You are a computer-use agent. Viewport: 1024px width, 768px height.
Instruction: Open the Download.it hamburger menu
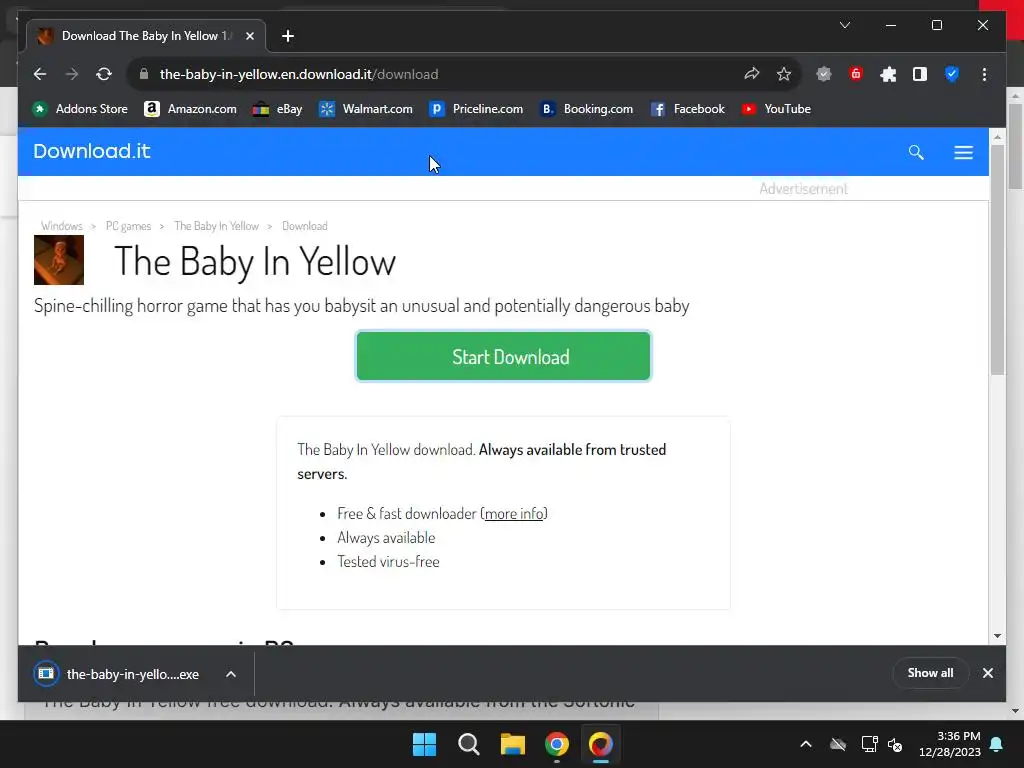tap(963, 152)
